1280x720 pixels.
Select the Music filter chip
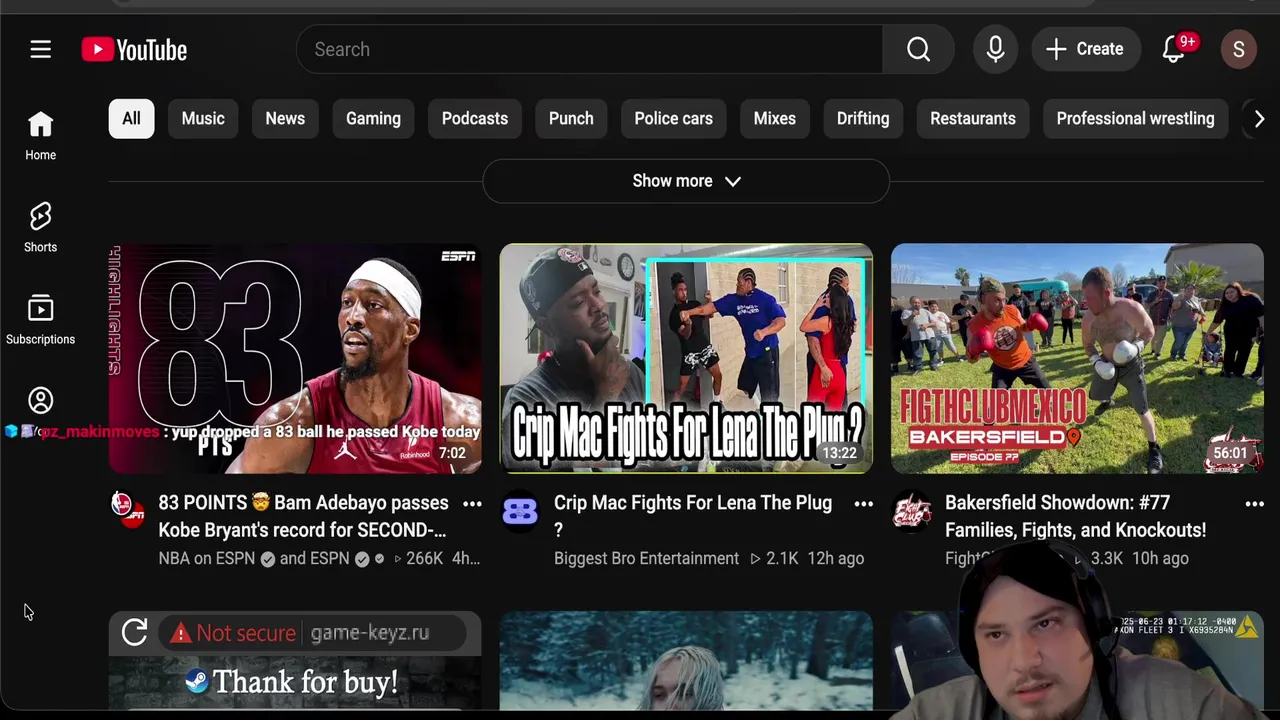[203, 118]
